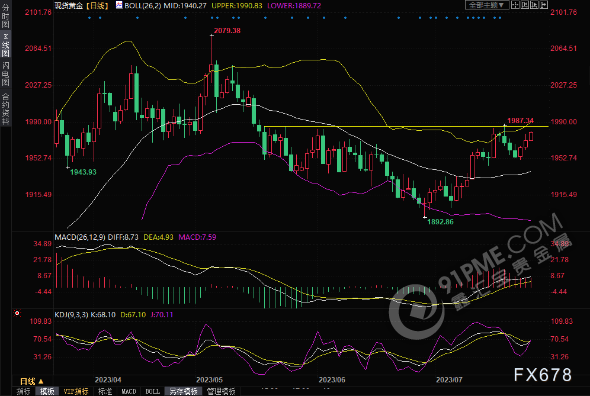This screenshot has height=396, width=590.
Task: Click the 另存模板 button
Action: tap(183, 391)
